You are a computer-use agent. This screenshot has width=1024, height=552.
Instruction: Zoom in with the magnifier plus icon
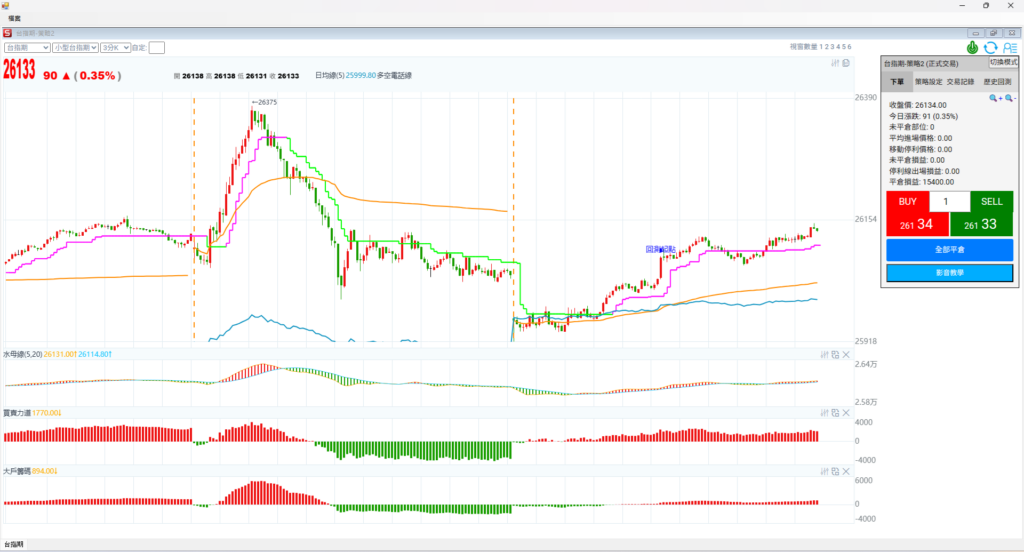(995, 98)
